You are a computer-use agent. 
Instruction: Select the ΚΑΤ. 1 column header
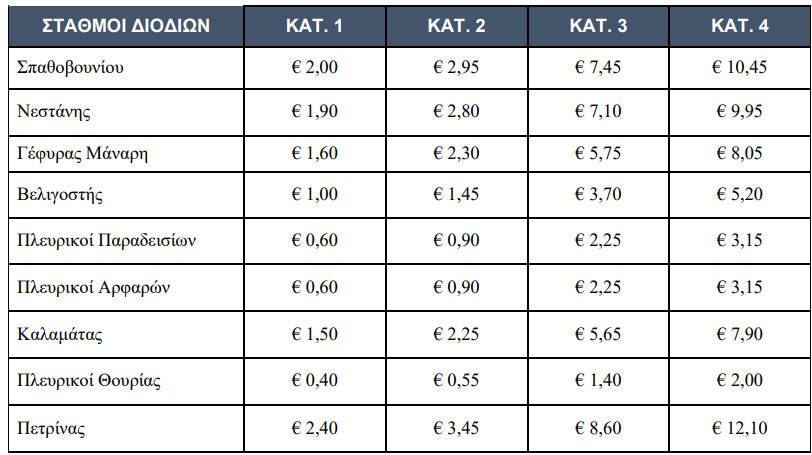pyautogui.click(x=314, y=25)
